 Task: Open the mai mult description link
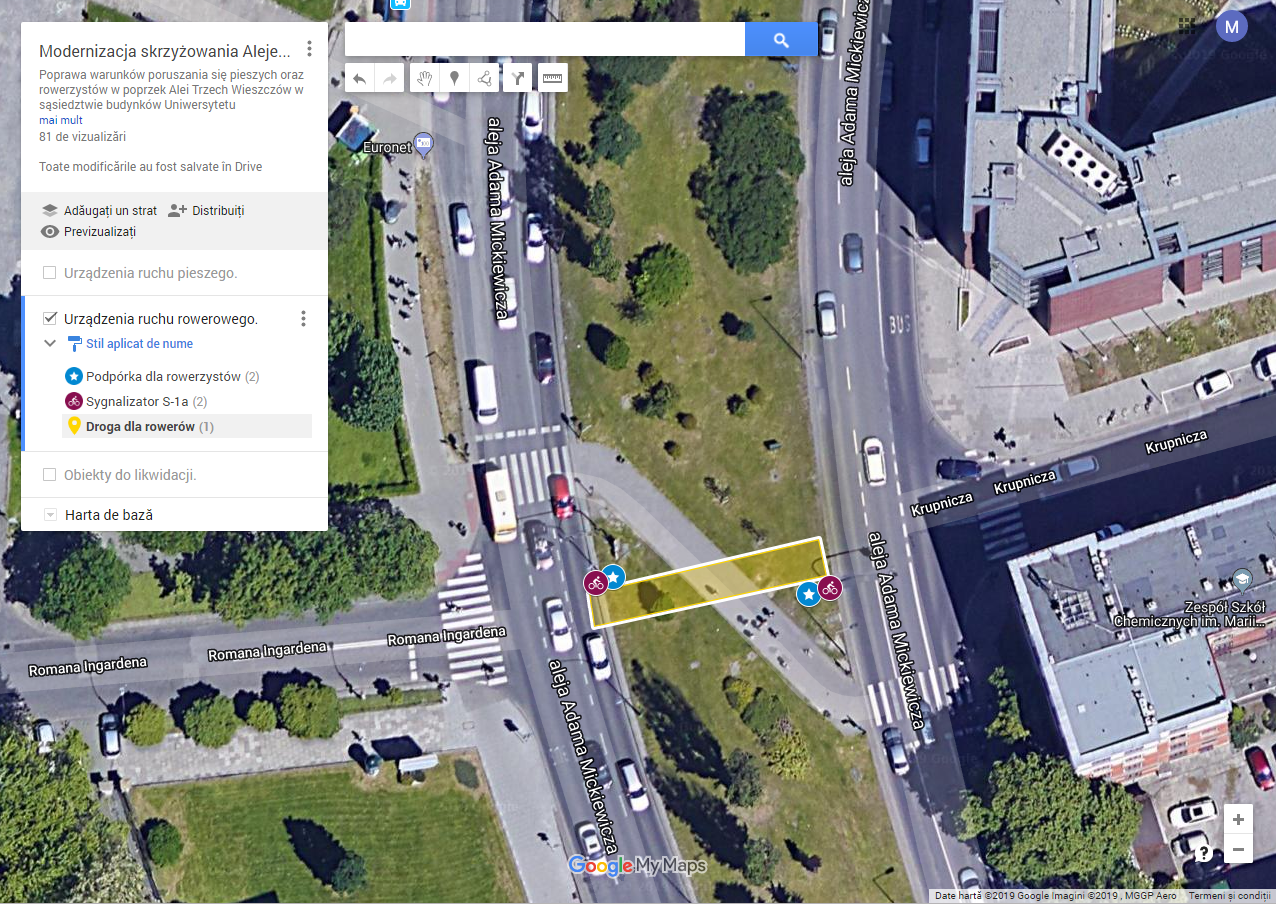[61, 120]
